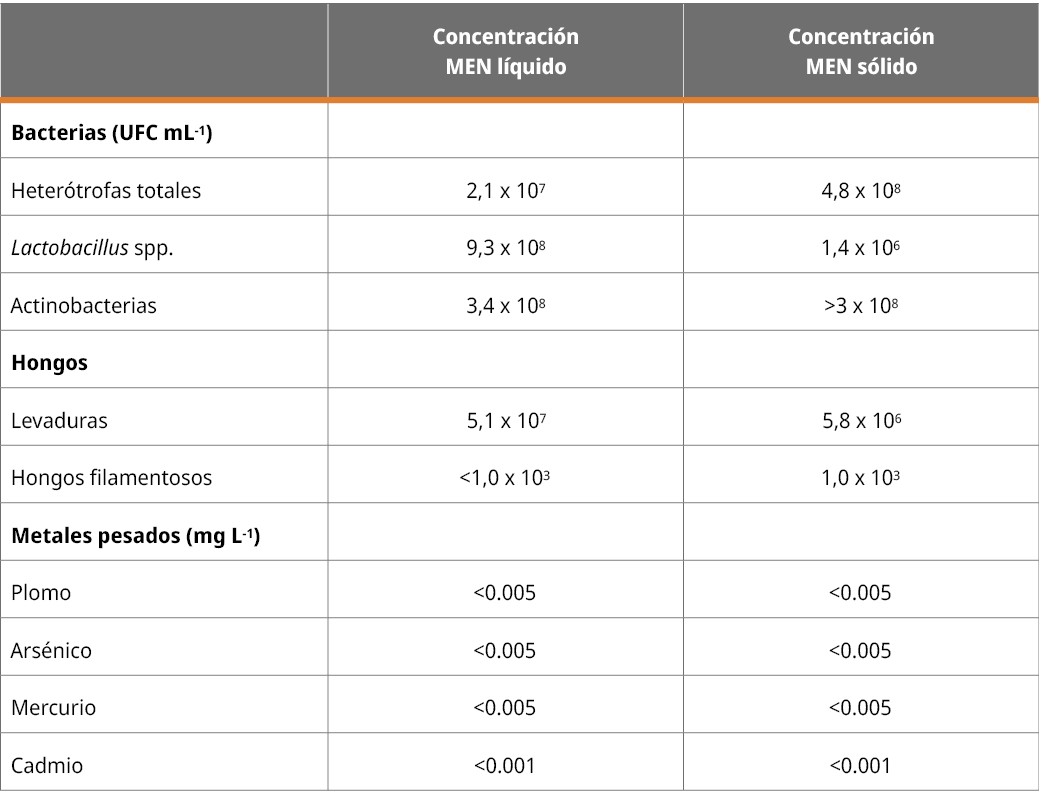This screenshot has width=1039, height=804.
Task: Select the Actinobacterias row label
Action: point(84,306)
